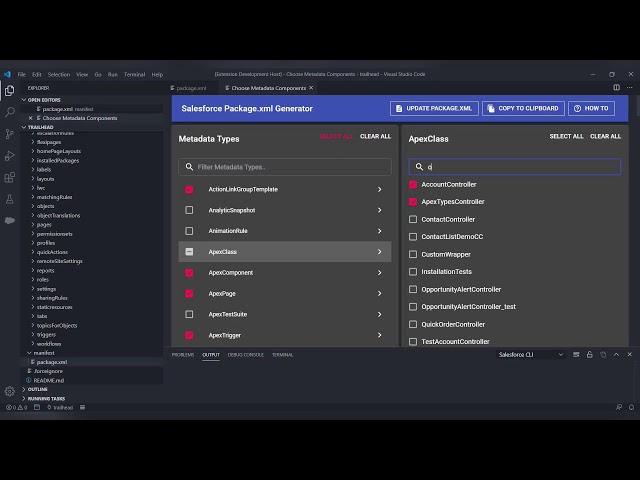Open the Run and Debug view
This screenshot has height=480, width=640.
click(x=9, y=156)
